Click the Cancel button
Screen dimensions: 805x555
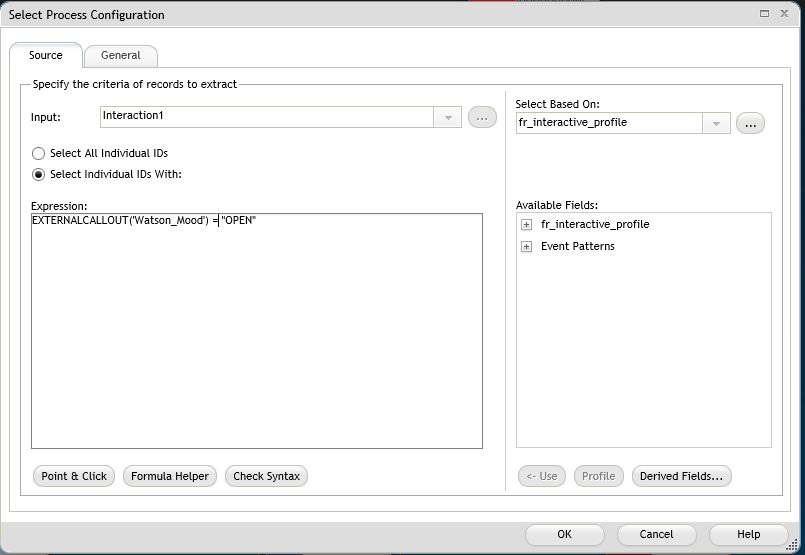pyautogui.click(x=657, y=534)
